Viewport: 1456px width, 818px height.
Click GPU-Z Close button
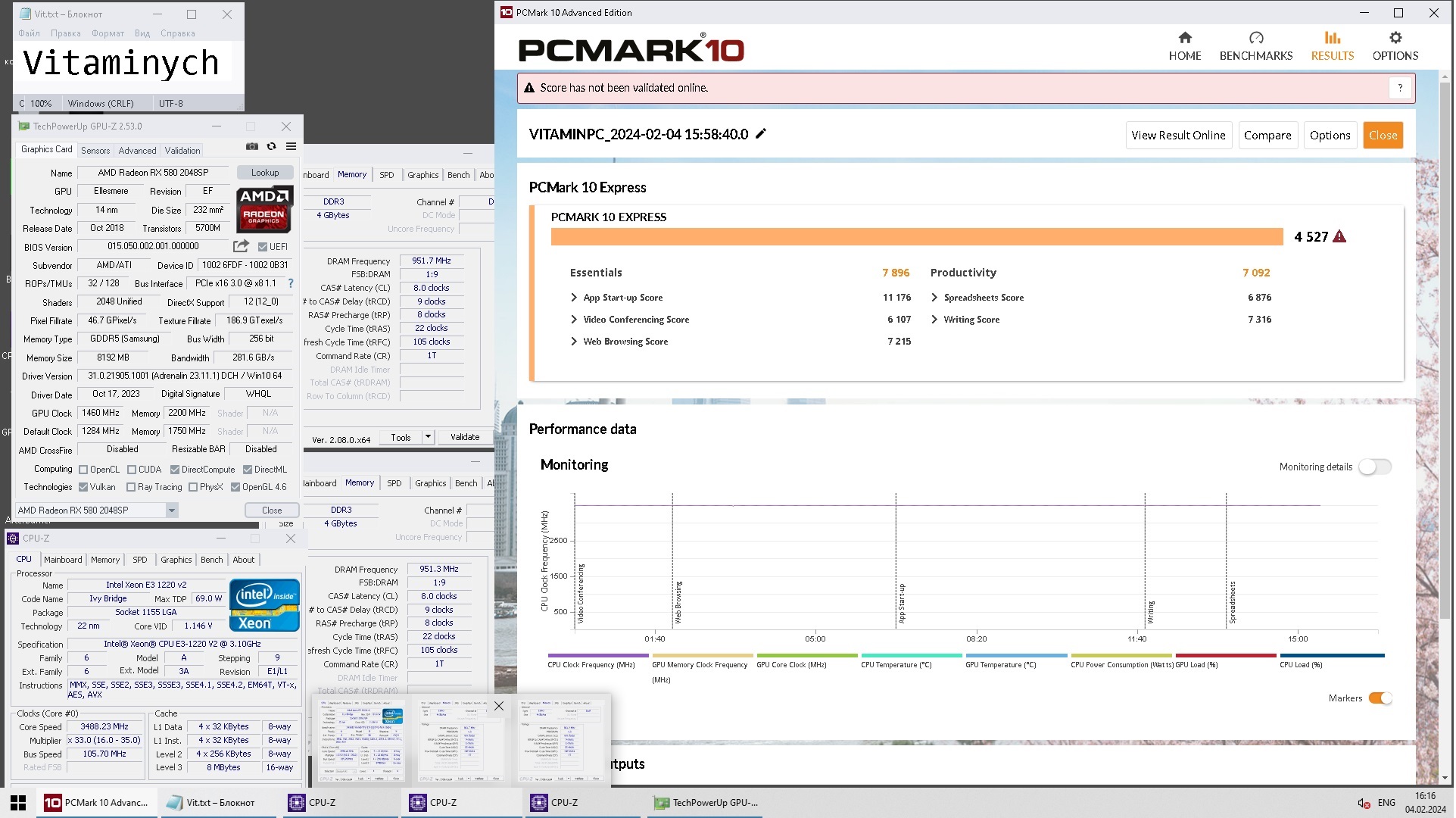tap(273, 510)
